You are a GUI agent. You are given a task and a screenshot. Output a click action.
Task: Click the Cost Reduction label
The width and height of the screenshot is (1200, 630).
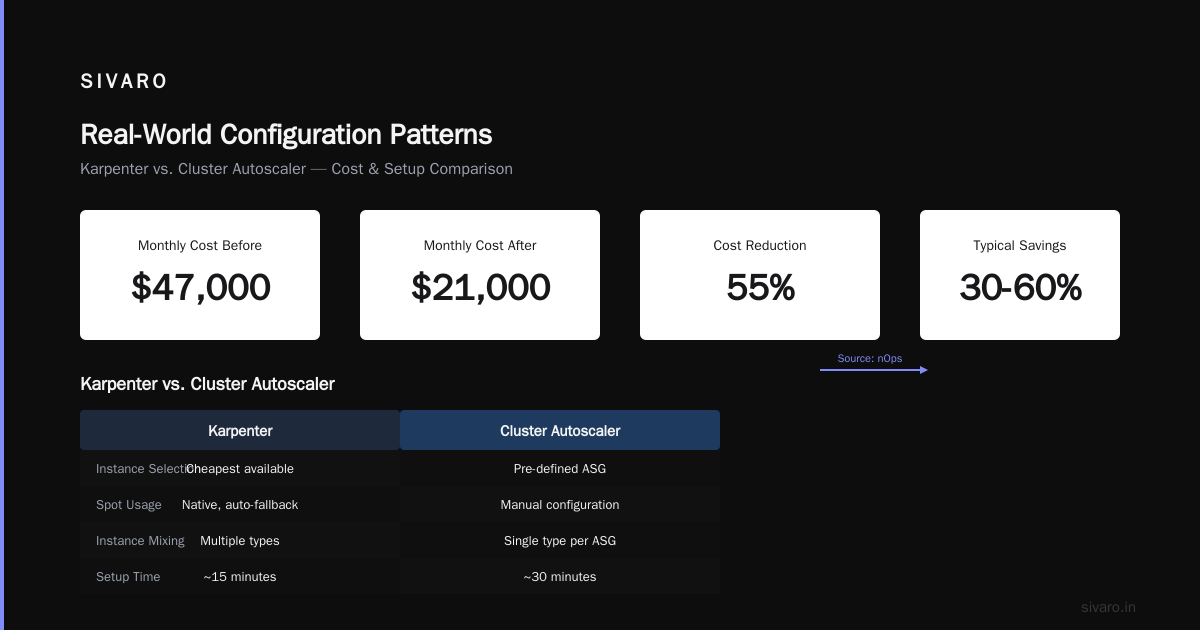[760, 245]
